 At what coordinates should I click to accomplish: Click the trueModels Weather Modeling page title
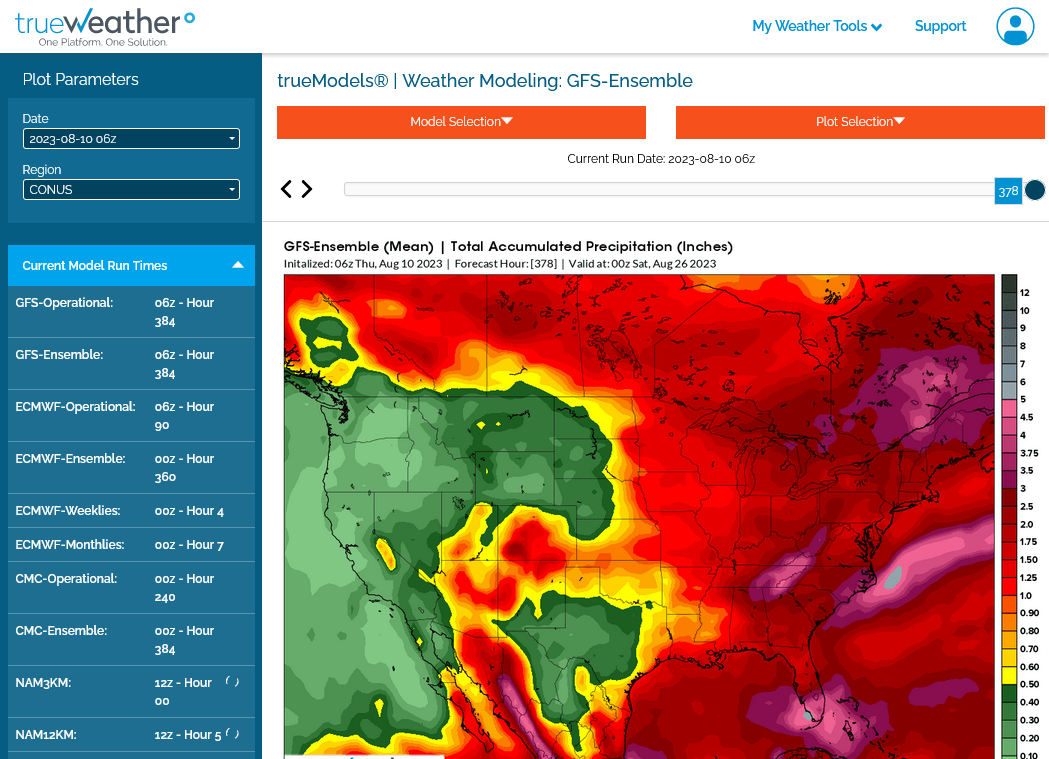(x=485, y=81)
